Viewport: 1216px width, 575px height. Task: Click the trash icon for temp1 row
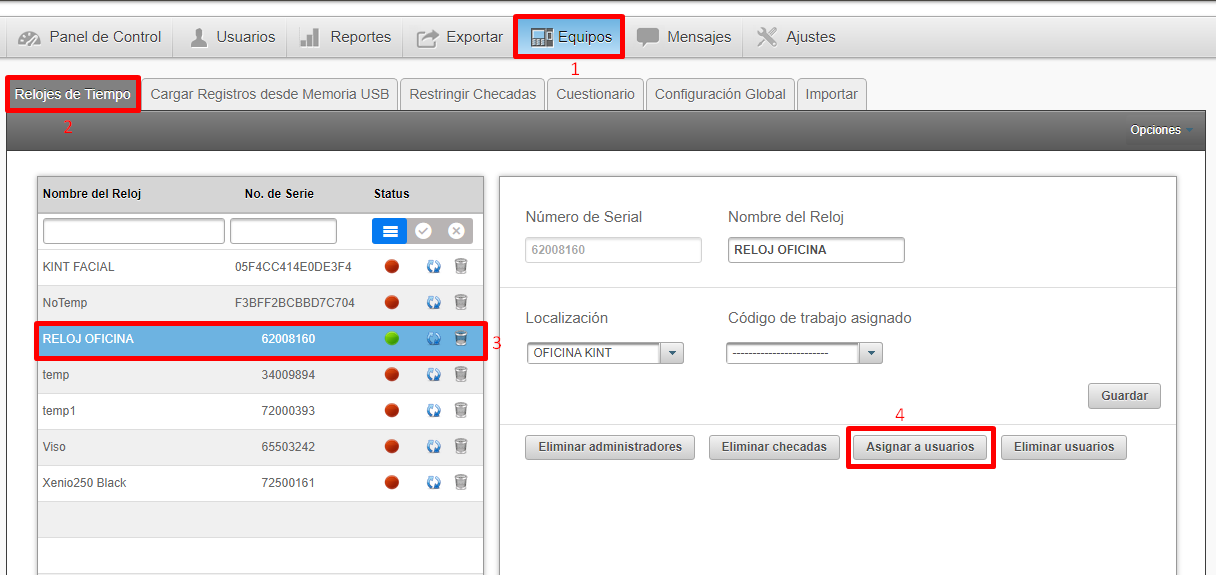(x=461, y=410)
